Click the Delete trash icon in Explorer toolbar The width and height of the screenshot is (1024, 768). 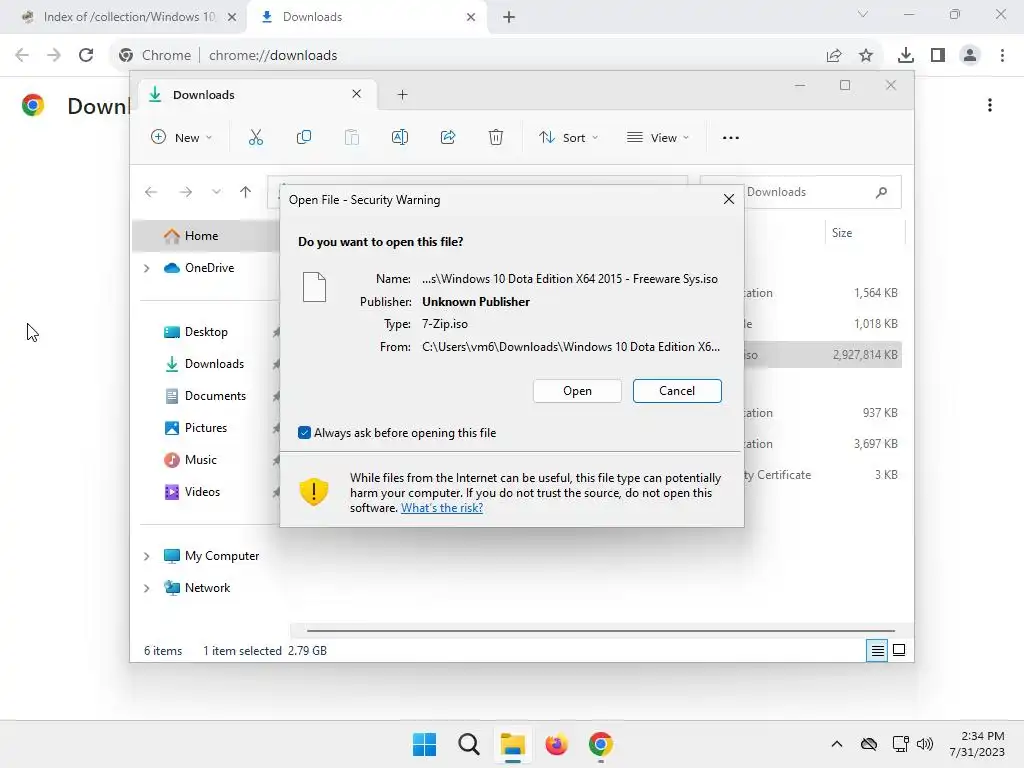point(496,137)
